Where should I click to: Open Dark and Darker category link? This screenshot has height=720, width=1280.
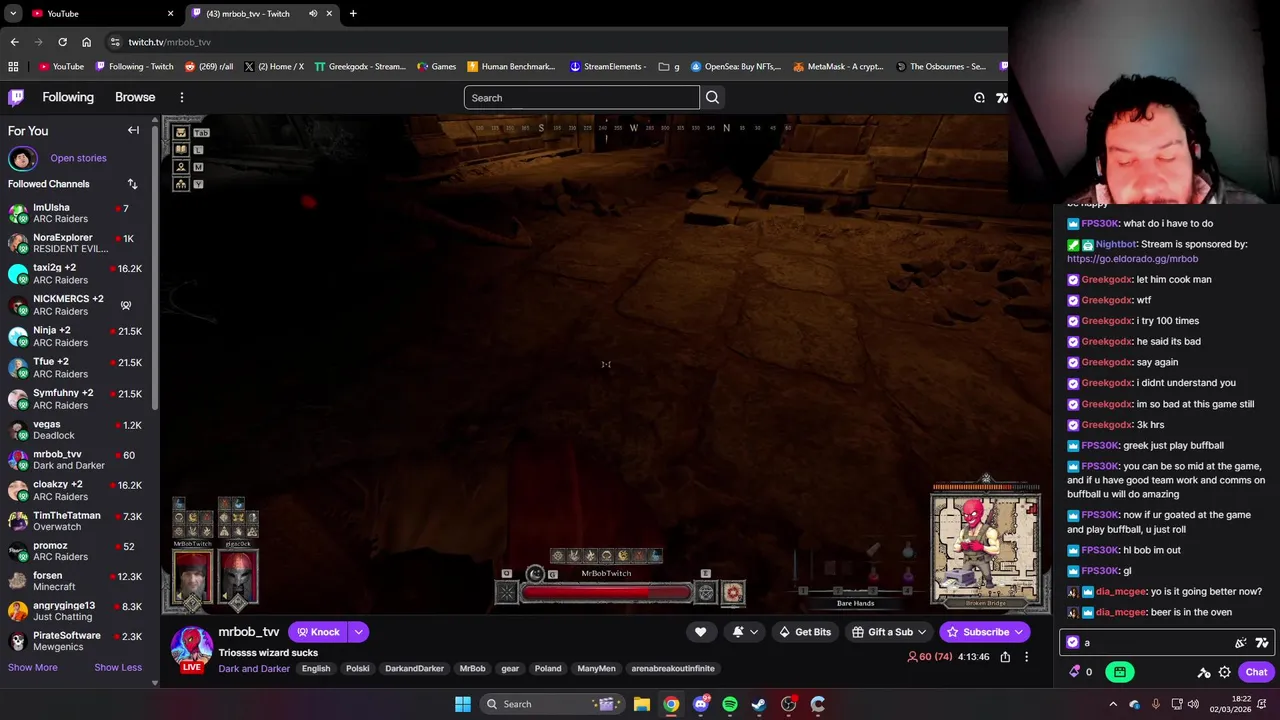pos(254,669)
